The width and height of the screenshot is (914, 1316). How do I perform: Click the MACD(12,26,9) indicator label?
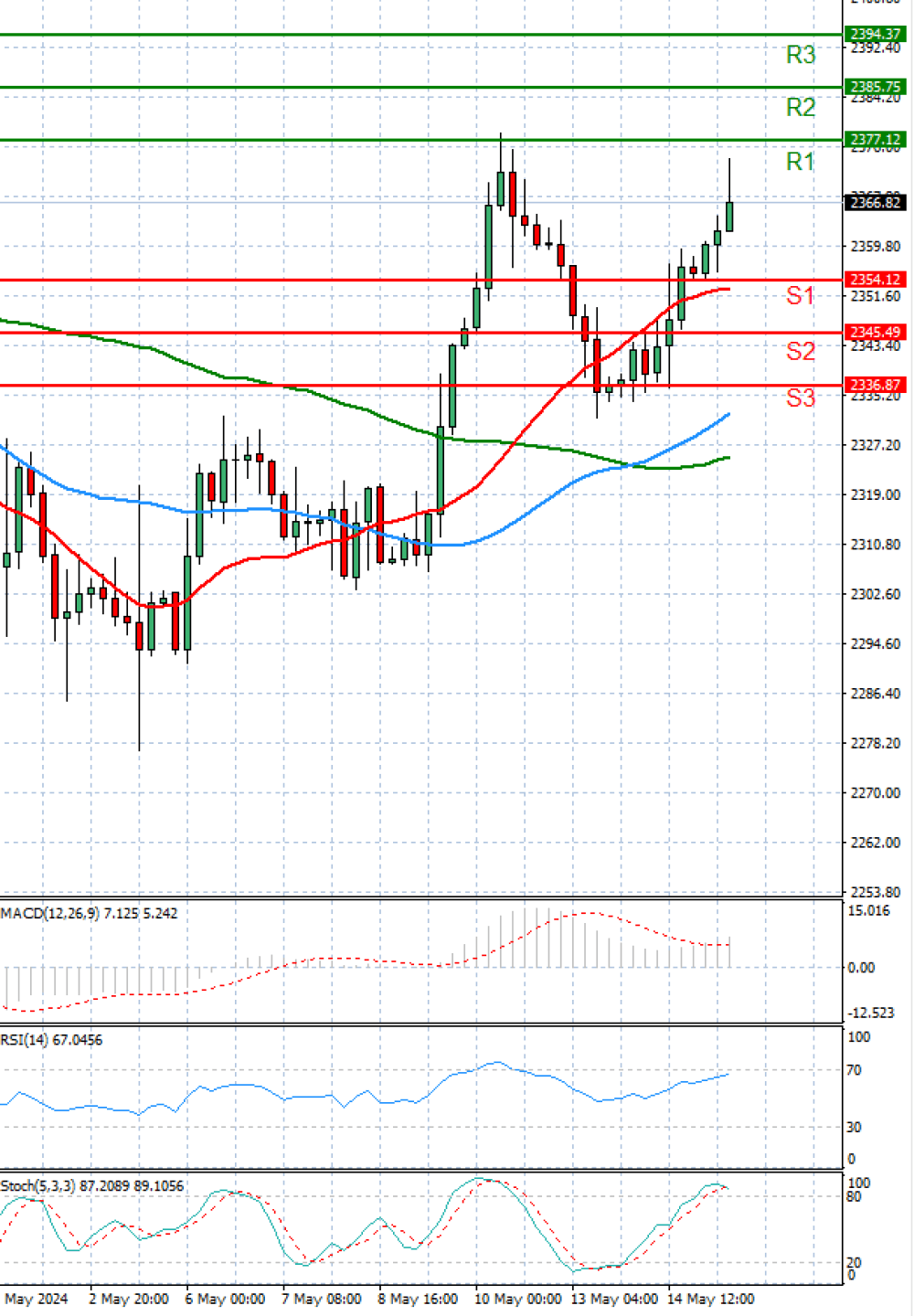coord(90,913)
